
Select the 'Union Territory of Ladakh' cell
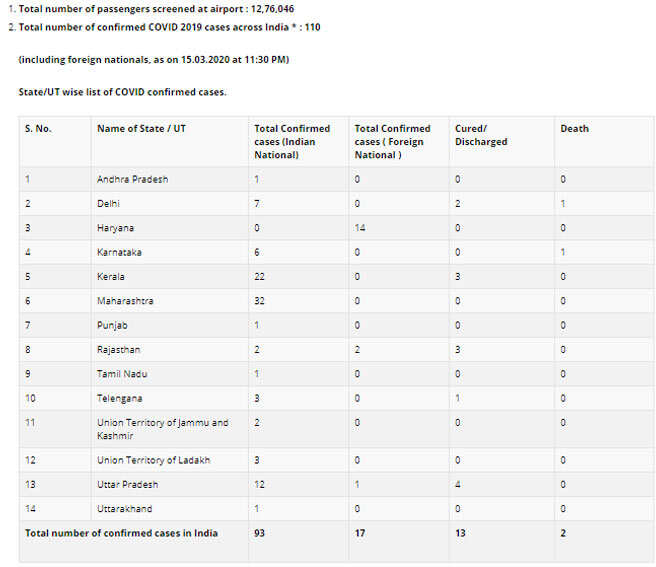click(154, 460)
